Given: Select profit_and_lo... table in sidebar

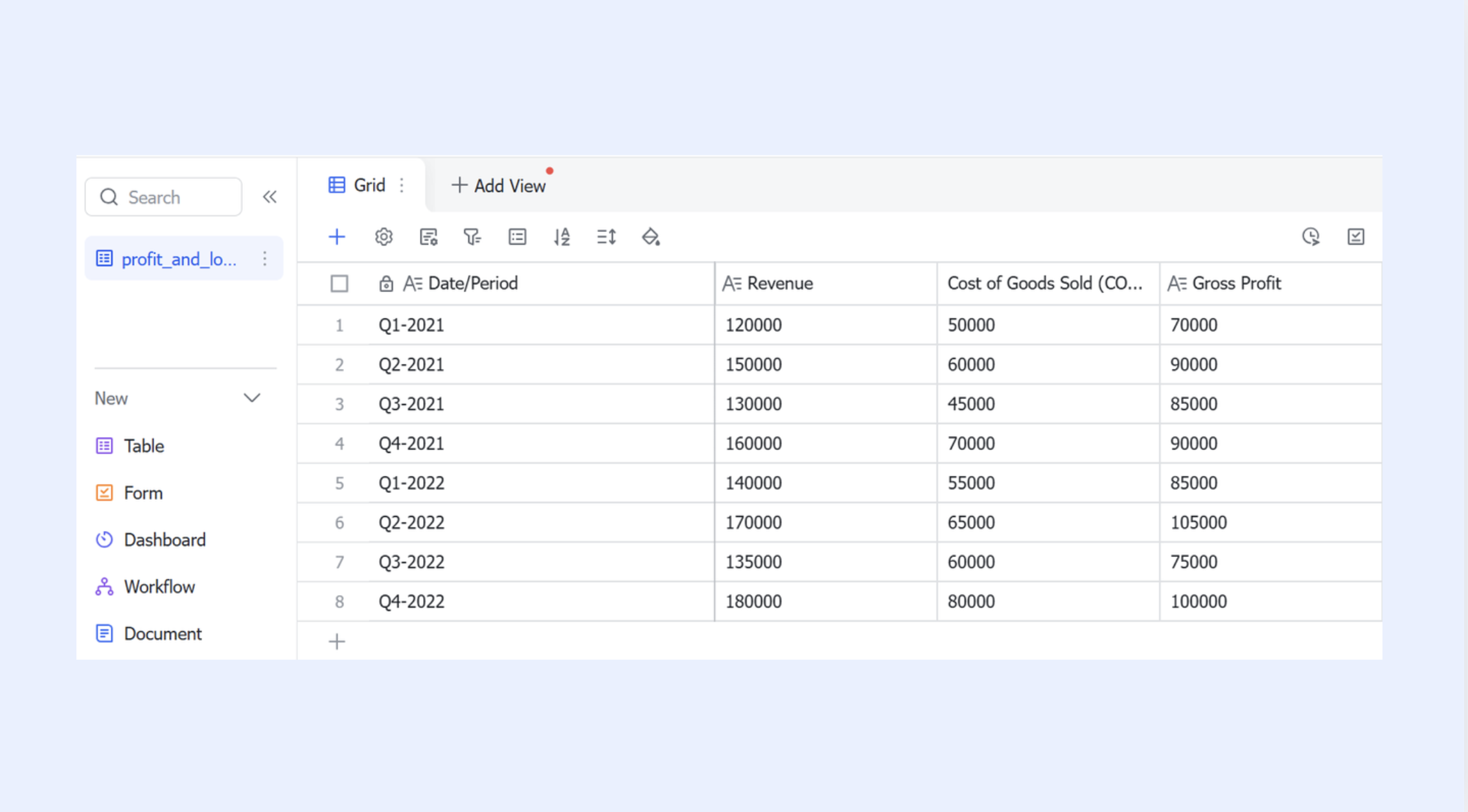Looking at the screenshot, I should click(x=184, y=259).
